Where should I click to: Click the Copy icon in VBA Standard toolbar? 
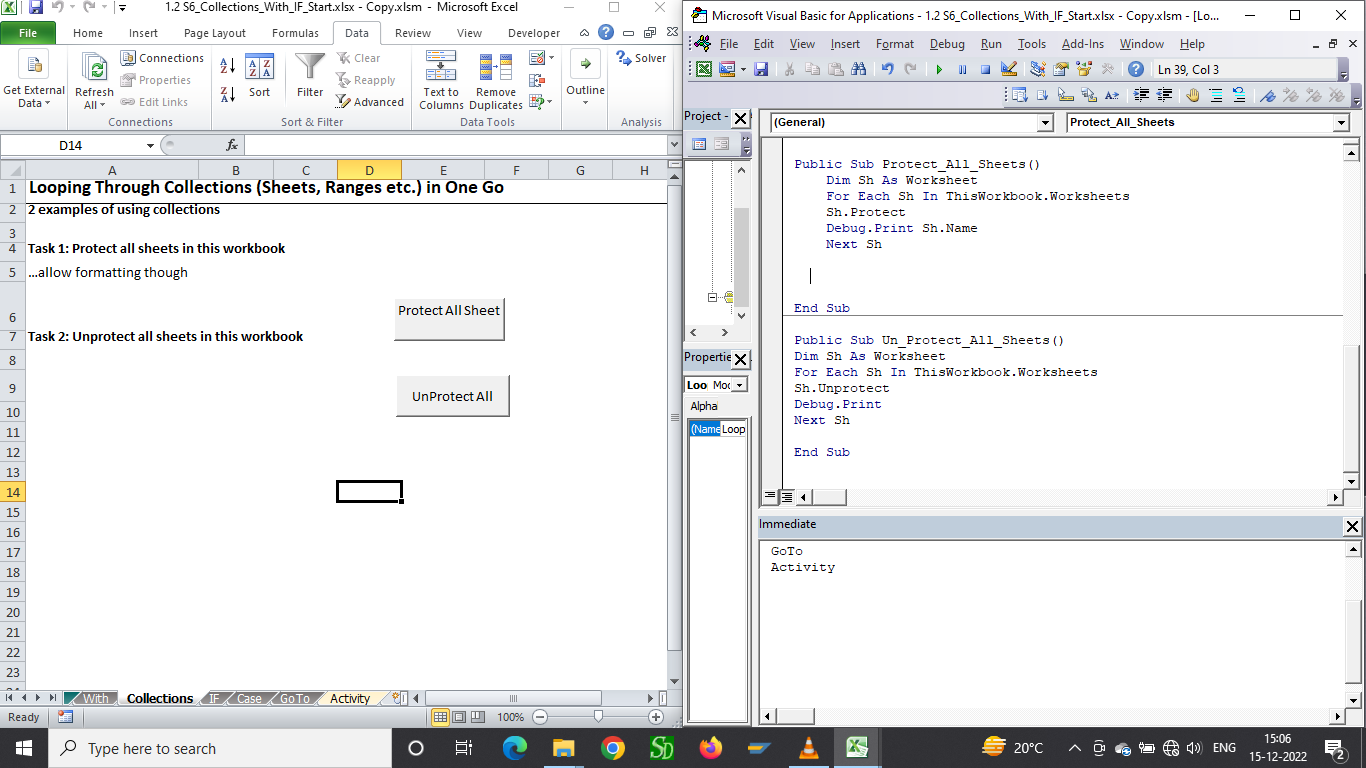[812, 69]
